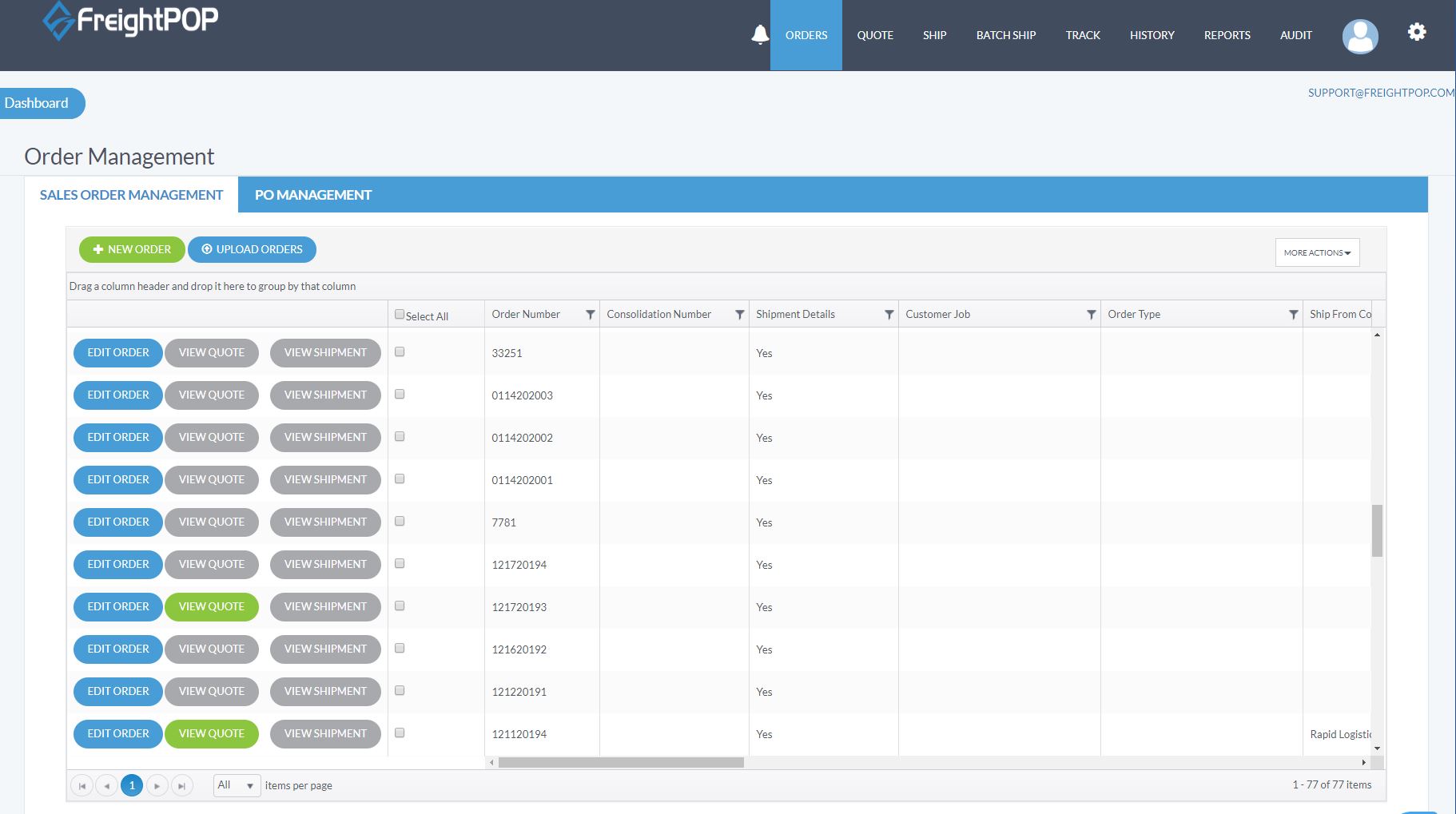
Task: Click the Order Number filter icon
Action: (x=590, y=315)
